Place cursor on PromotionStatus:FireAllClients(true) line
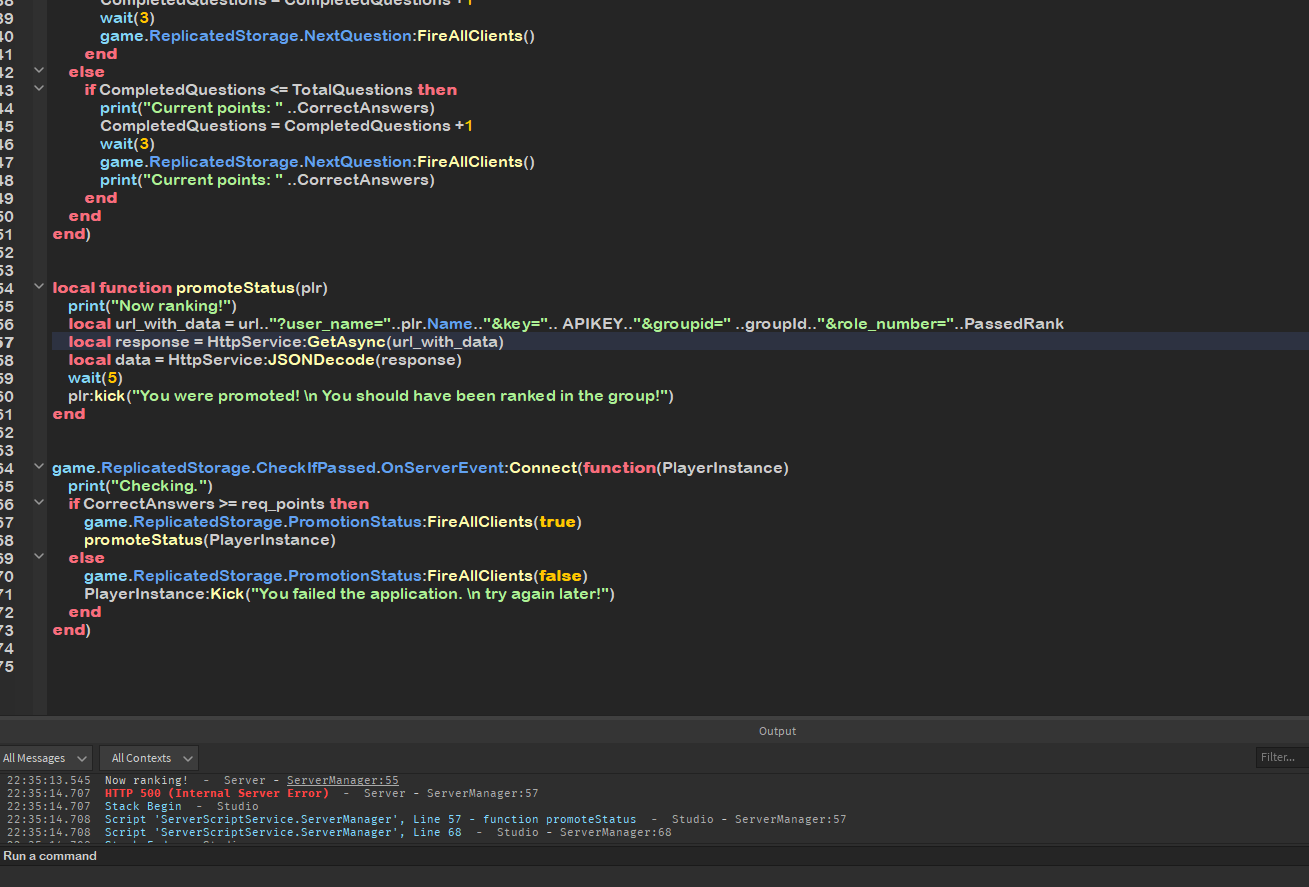The width and height of the screenshot is (1309, 887). point(333,521)
